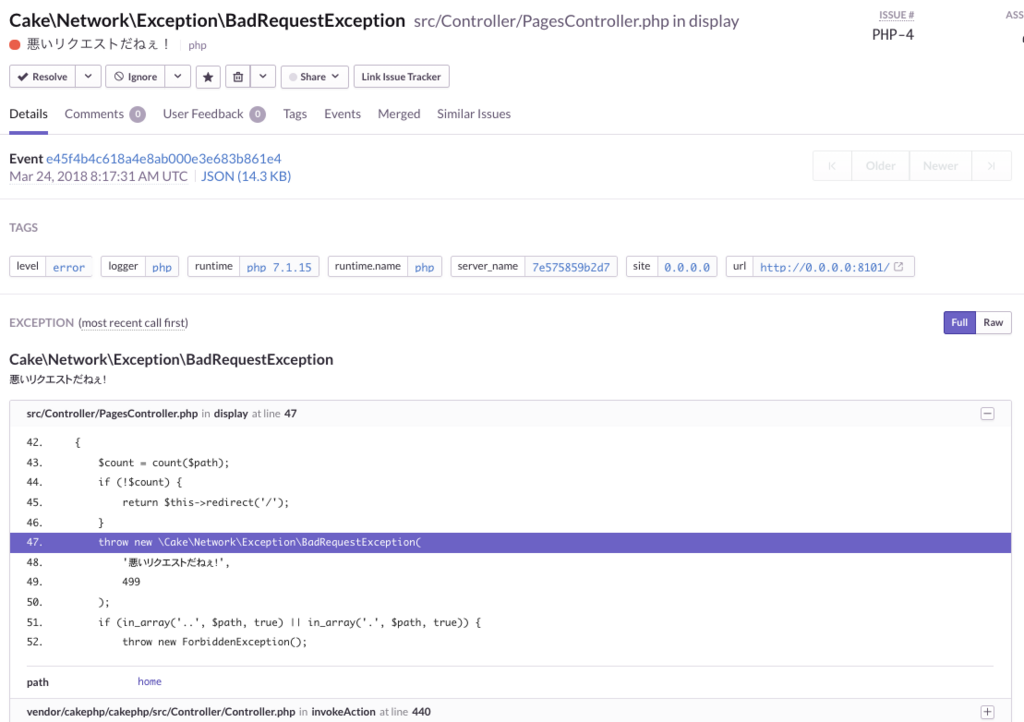Click Link Issue Tracker button
Screen dimensions: 1024x722
[401, 76]
